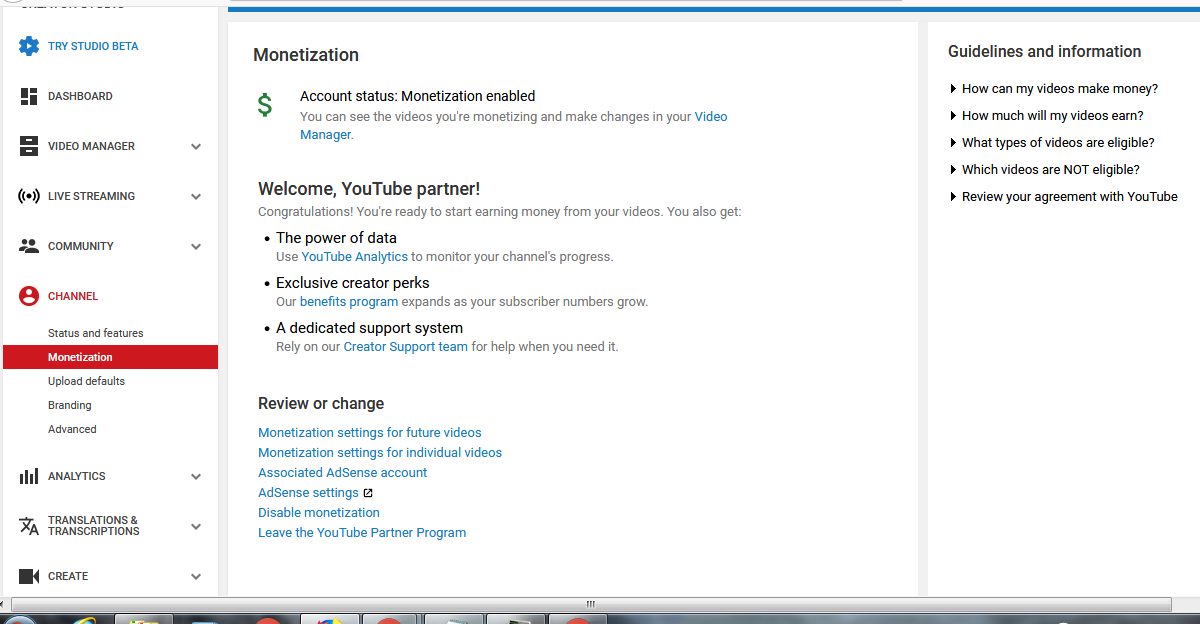This screenshot has width=1200, height=624.
Task: Click the Analytics bar chart icon
Action: [29, 476]
